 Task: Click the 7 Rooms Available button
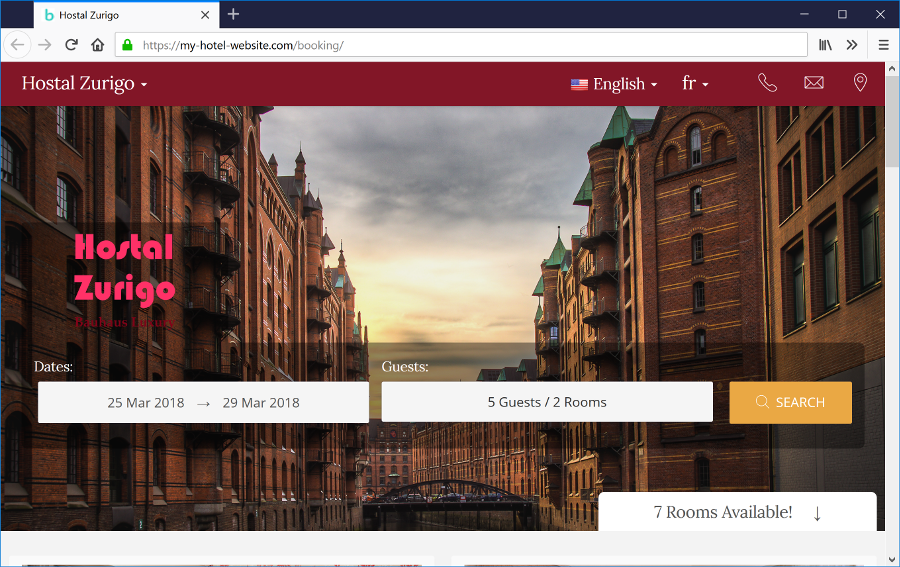738,512
